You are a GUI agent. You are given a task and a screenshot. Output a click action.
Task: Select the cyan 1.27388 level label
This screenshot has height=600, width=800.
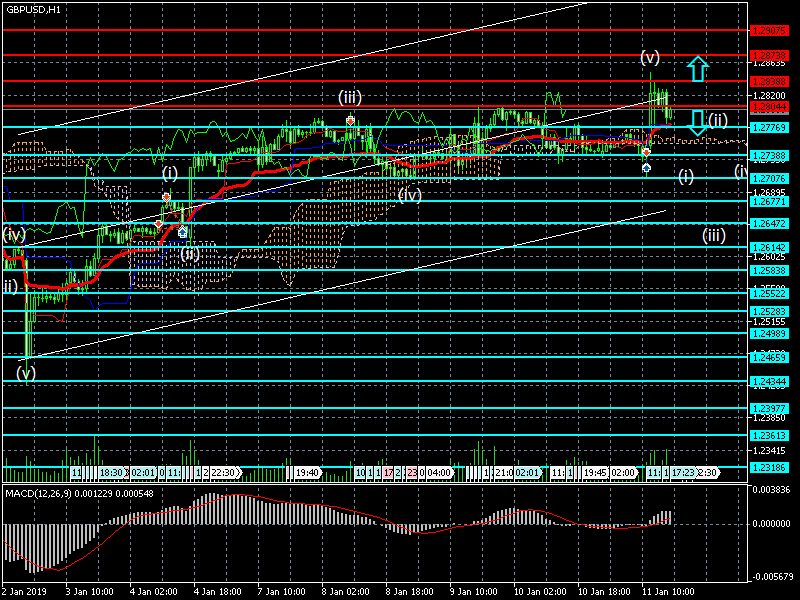coord(769,156)
